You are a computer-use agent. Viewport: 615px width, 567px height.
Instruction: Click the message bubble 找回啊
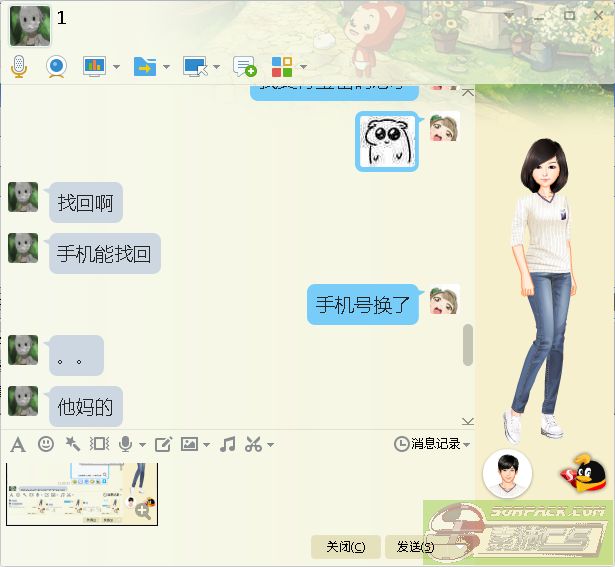point(86,202)
